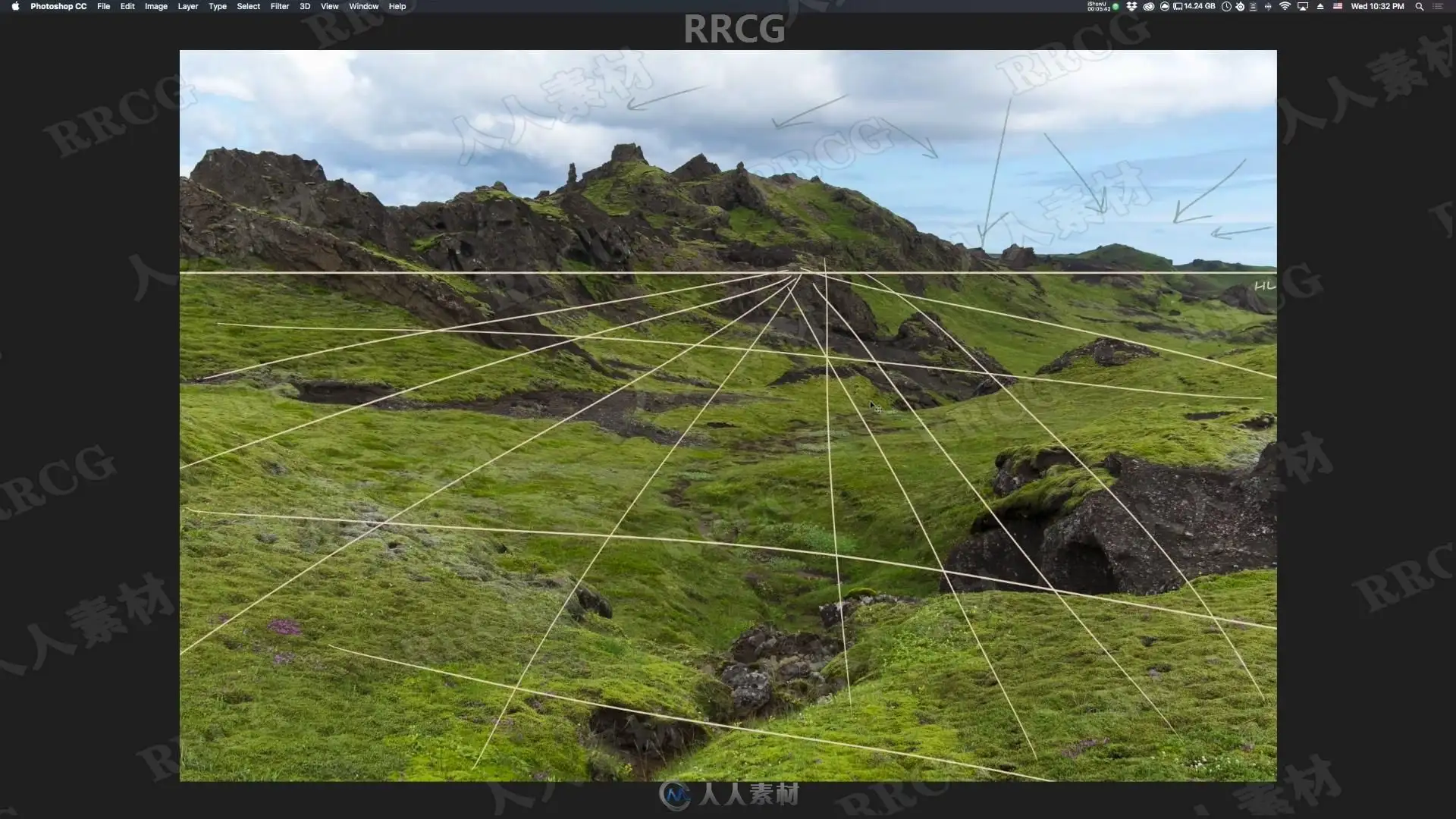Click the eject icon in the menu bar
The height and width of the screenshot is (819, 1456).
1320,6
